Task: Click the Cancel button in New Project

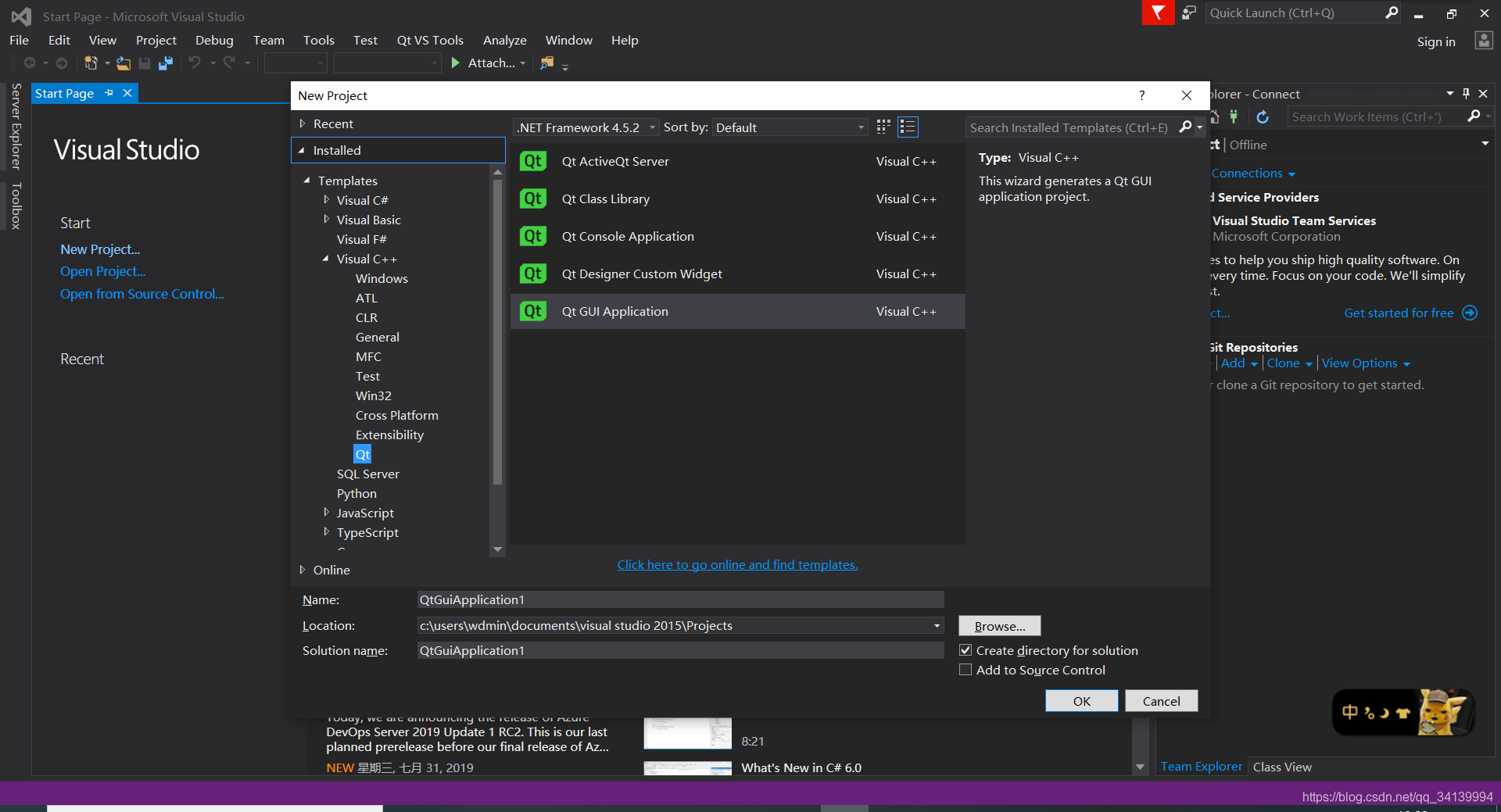Action: click(x=1162, y=701)
